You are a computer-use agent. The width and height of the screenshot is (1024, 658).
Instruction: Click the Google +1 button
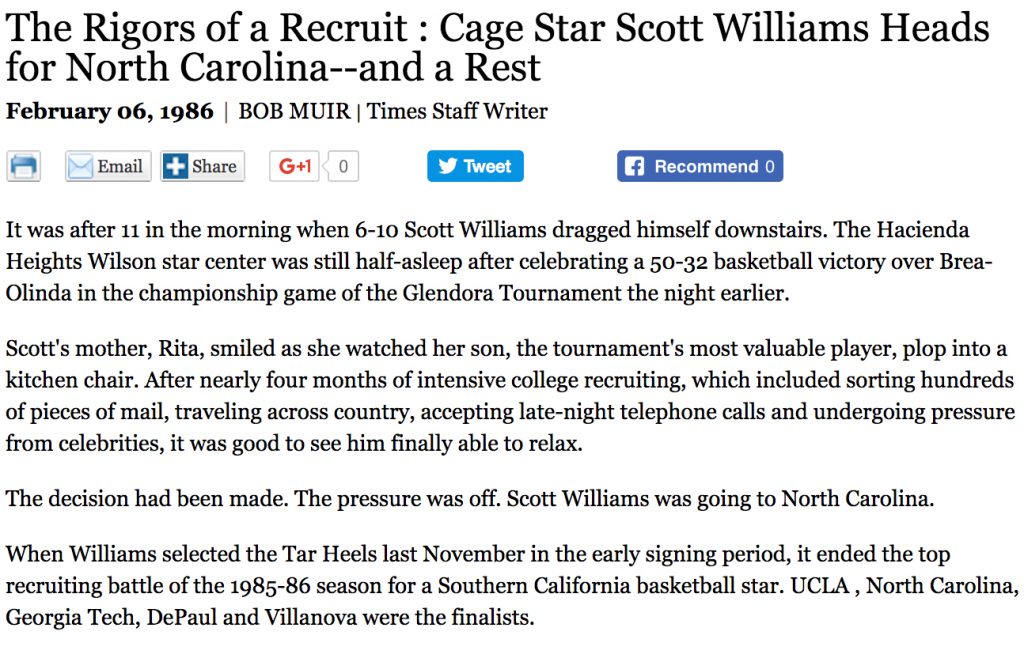[x=295, y=166]
